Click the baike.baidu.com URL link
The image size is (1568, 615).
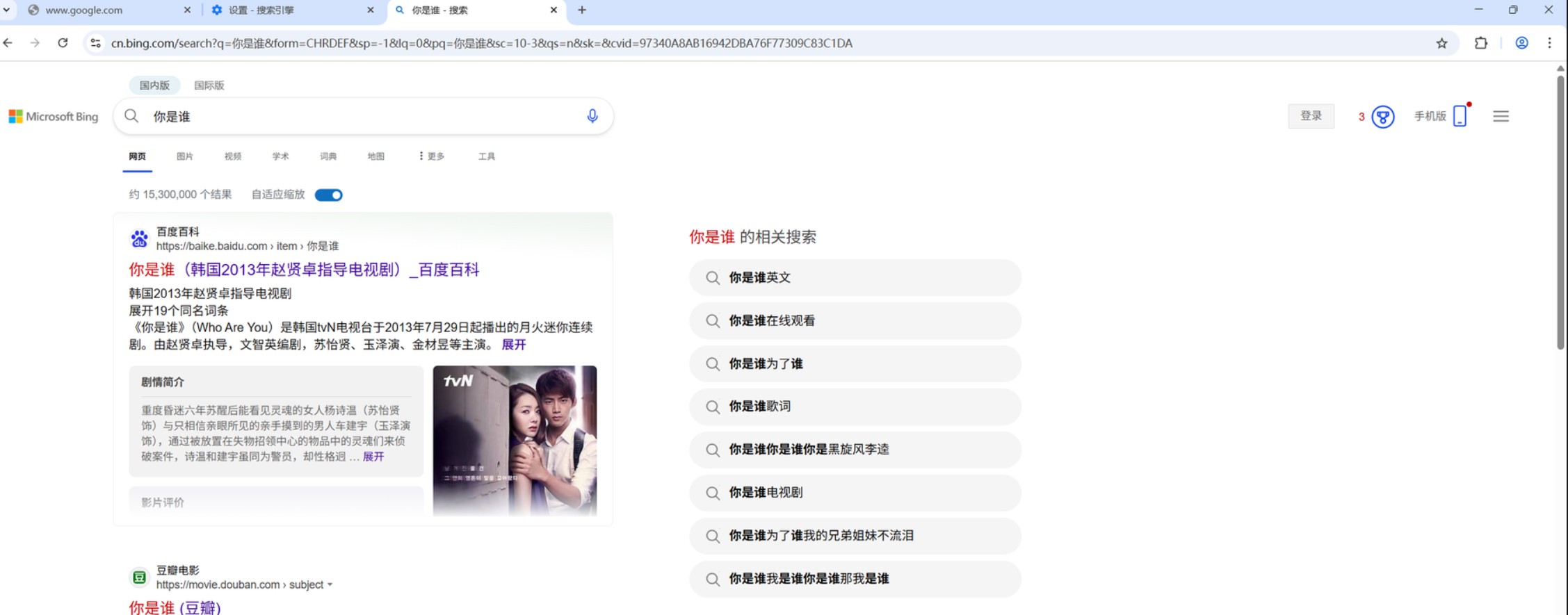(247, 246)
